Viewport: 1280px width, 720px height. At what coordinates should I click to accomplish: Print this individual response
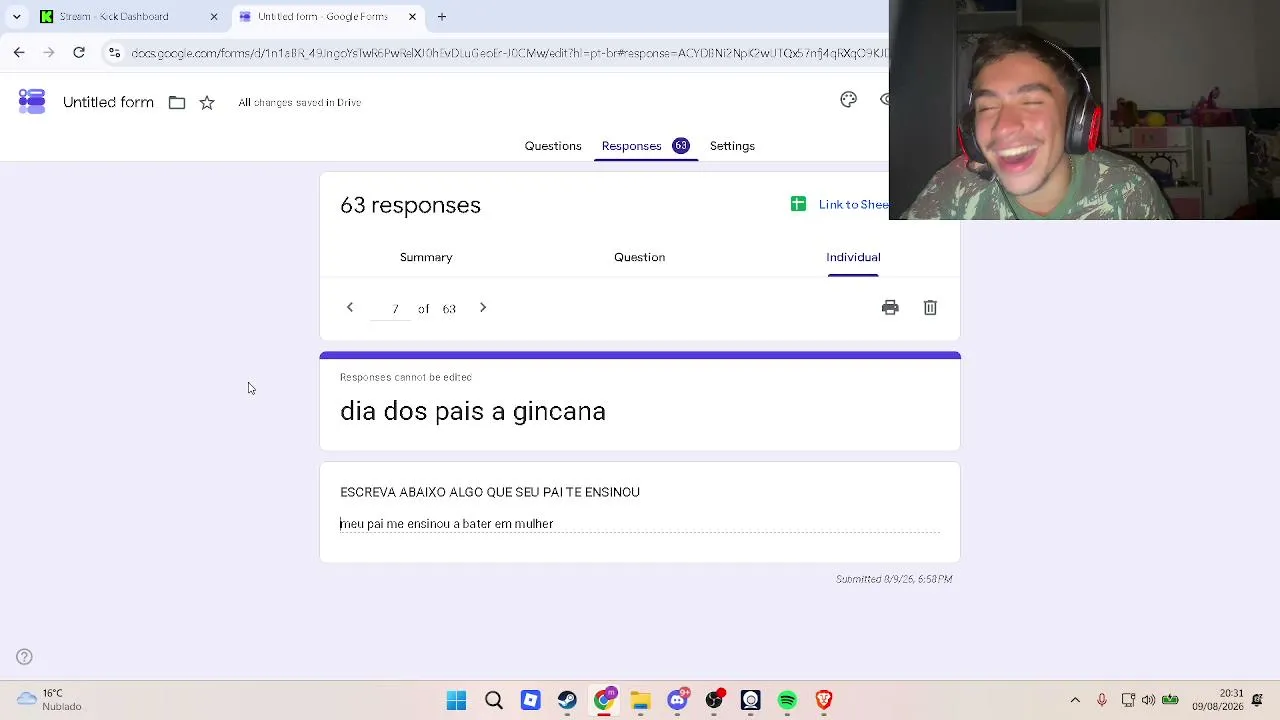(x=890, y=307)
